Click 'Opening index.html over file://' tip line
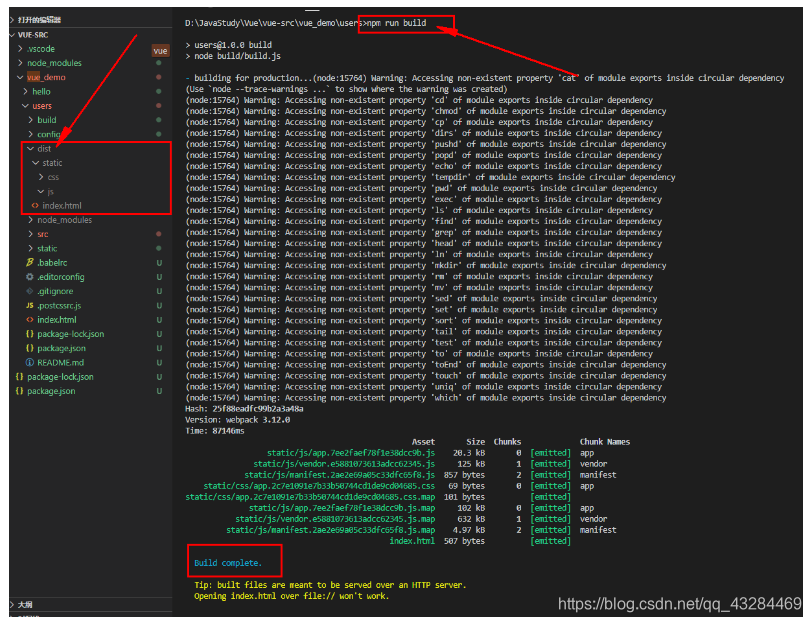 coord(291,596)
